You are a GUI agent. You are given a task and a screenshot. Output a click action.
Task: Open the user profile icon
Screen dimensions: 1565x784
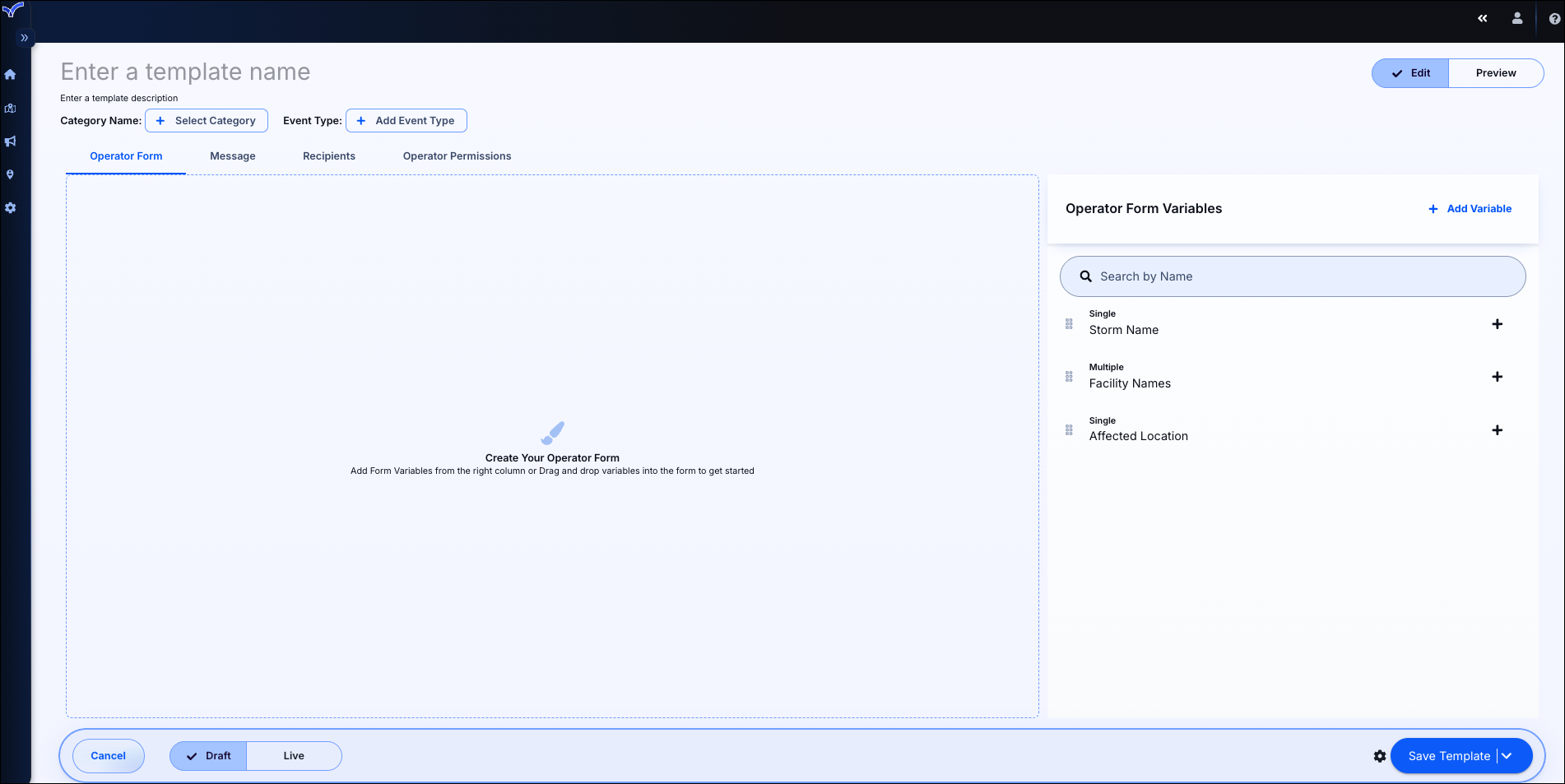pyautogui.click(x=1517, y=18)
